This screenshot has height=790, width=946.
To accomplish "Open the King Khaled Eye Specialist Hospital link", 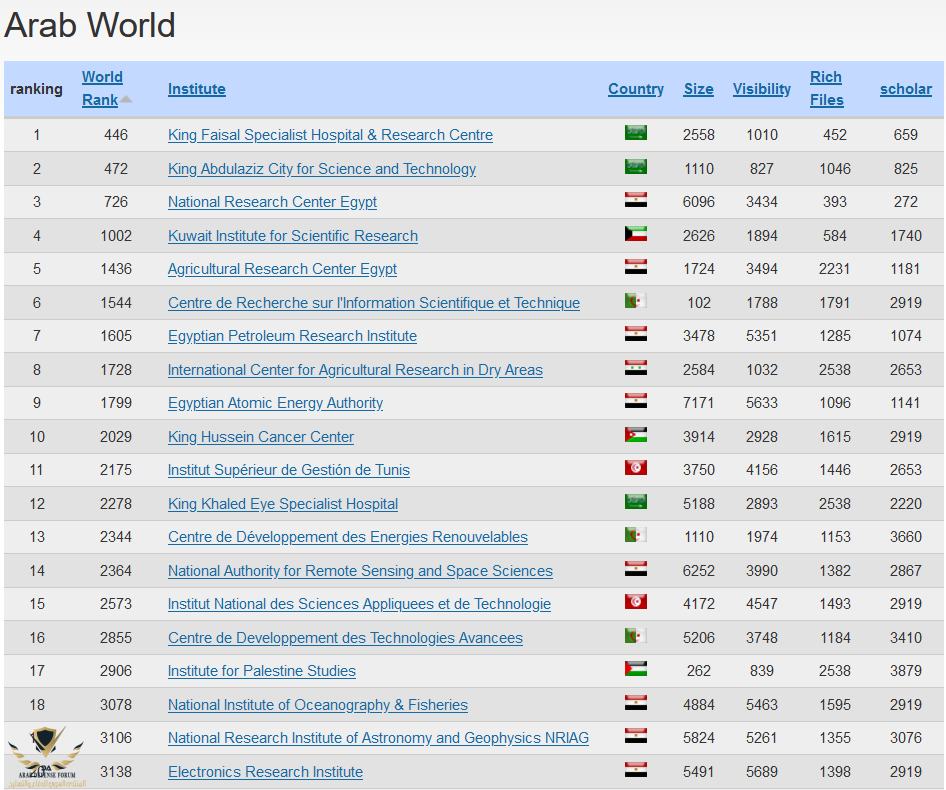I will click(283, 503).
